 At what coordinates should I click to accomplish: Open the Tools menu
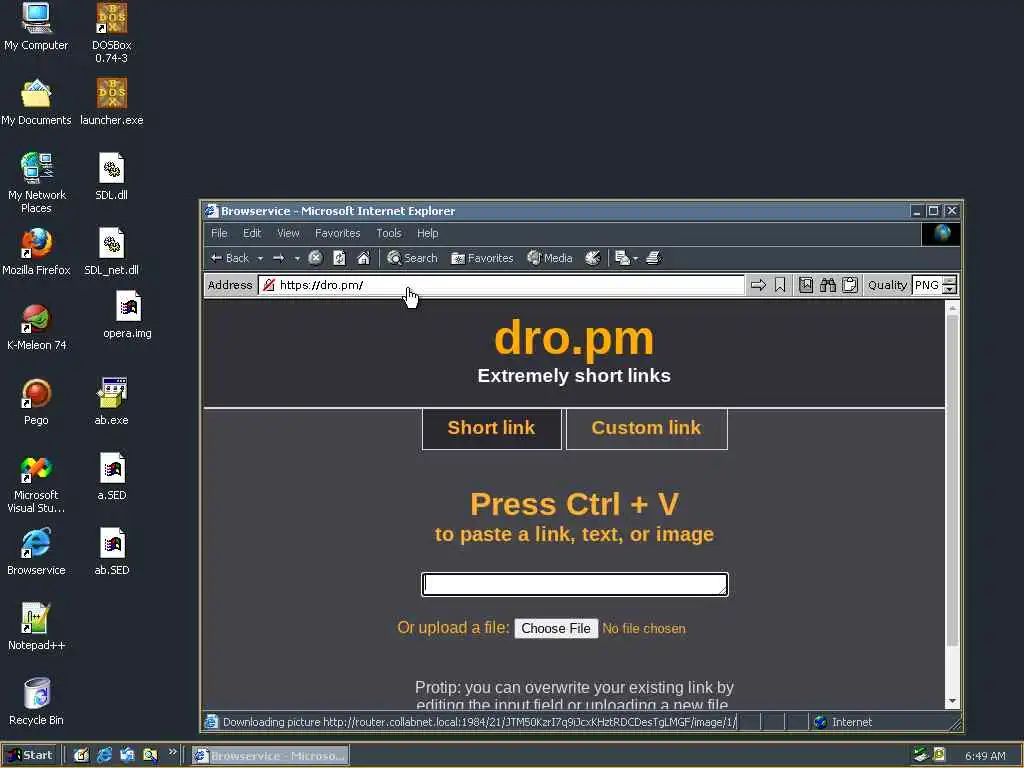pos(389,233)
